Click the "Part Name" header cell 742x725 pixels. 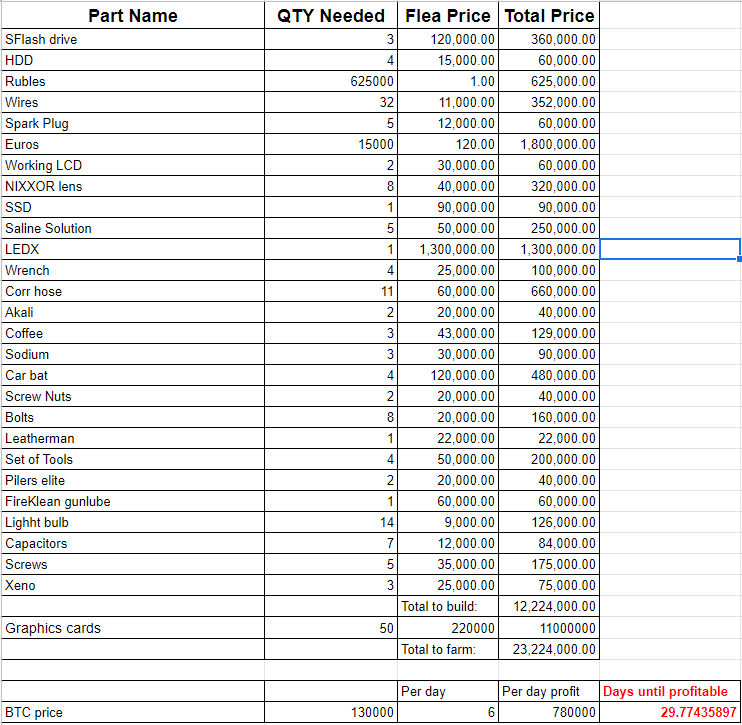click(x=132, y=15)
